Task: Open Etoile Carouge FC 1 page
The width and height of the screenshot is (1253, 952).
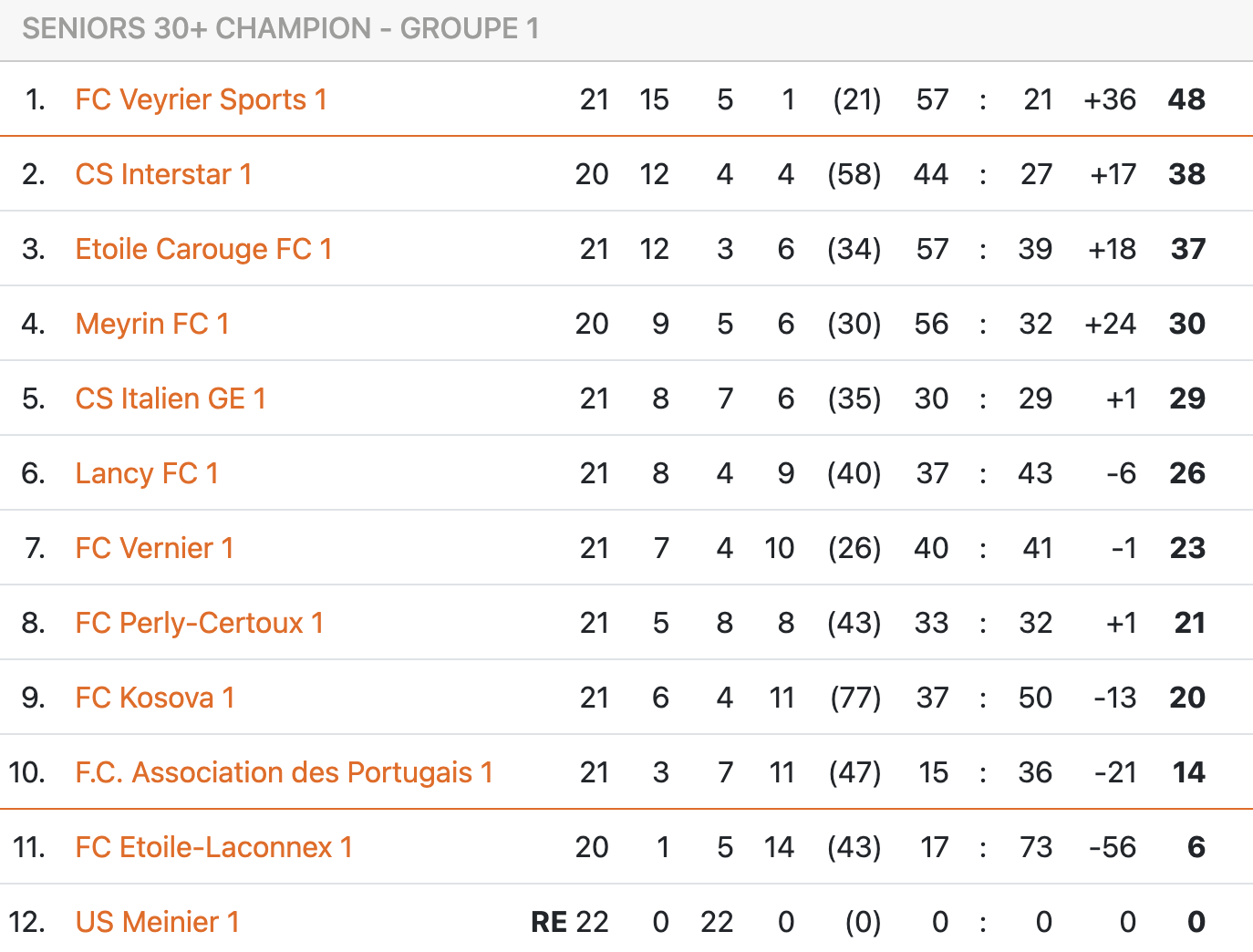Action: coord(203,249)
